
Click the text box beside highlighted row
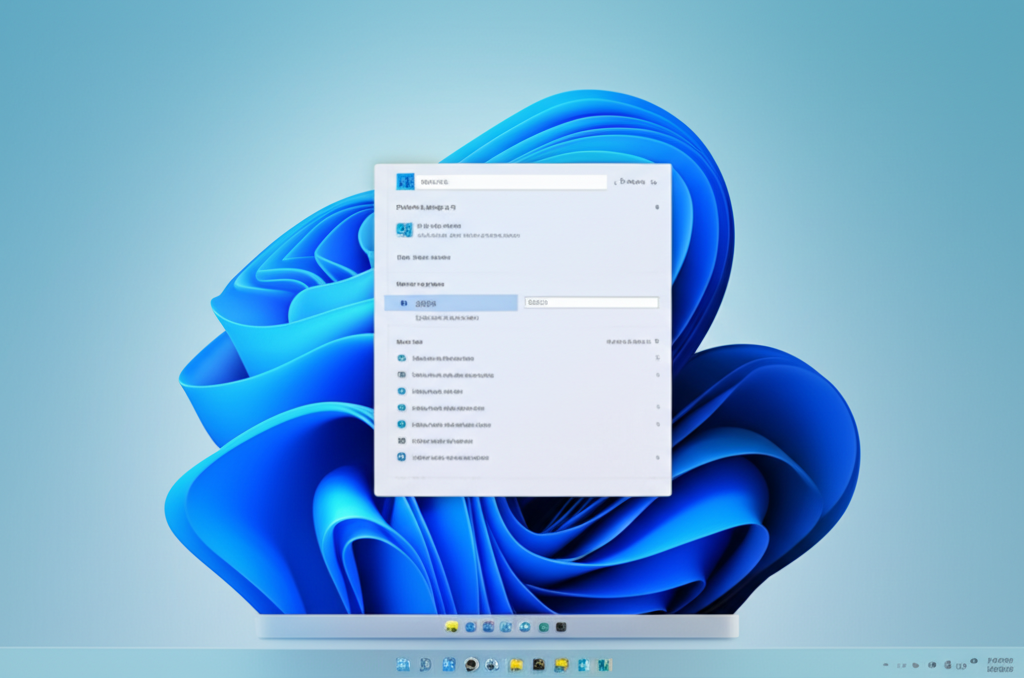tap(591, 302)
